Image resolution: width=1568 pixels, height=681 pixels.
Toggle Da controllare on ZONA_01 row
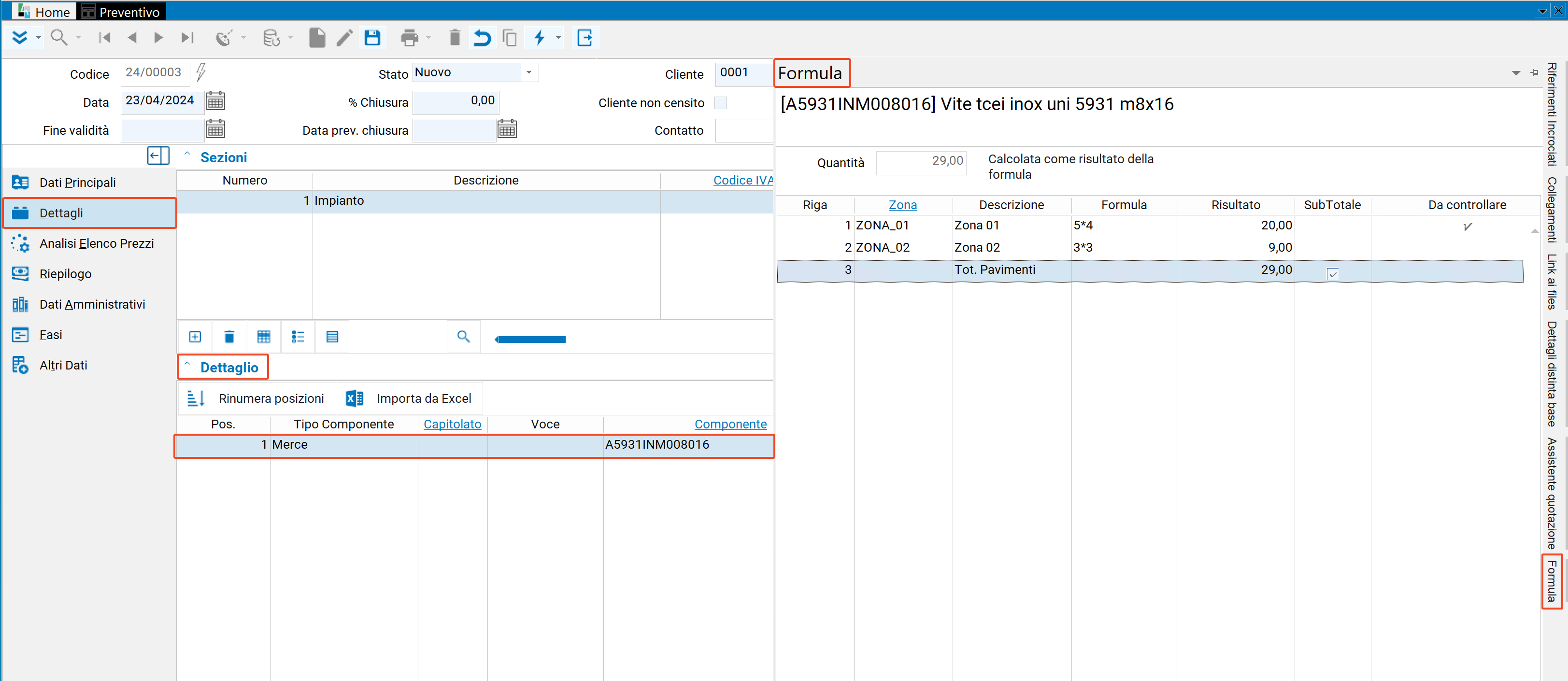(1468, 227)
